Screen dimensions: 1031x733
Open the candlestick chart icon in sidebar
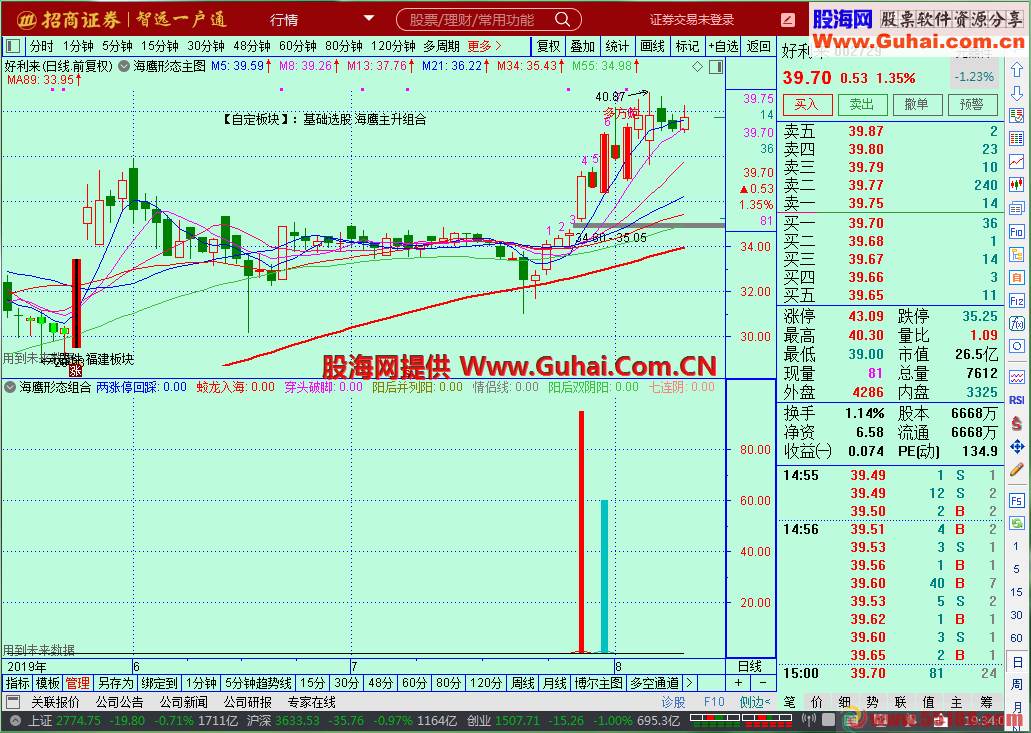(1017, 185)
